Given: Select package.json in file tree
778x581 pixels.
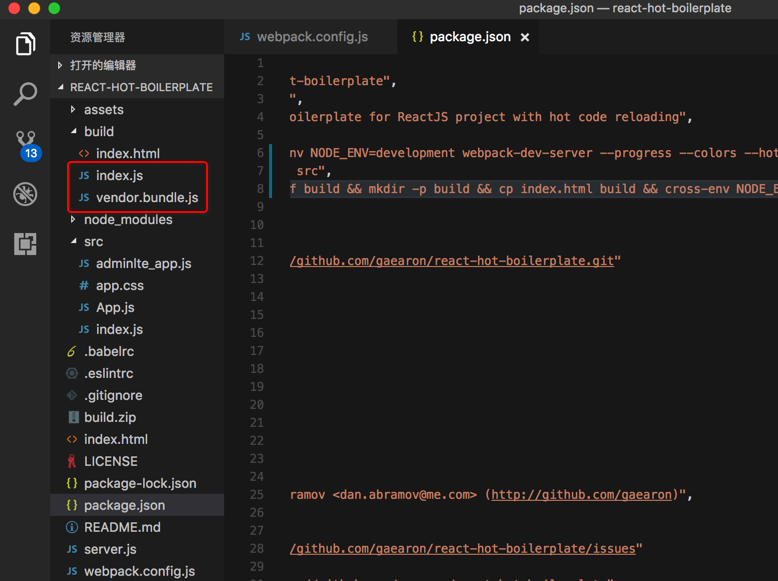Looking at the screenshot, I should pyautogui.click(x=137, y=505).
